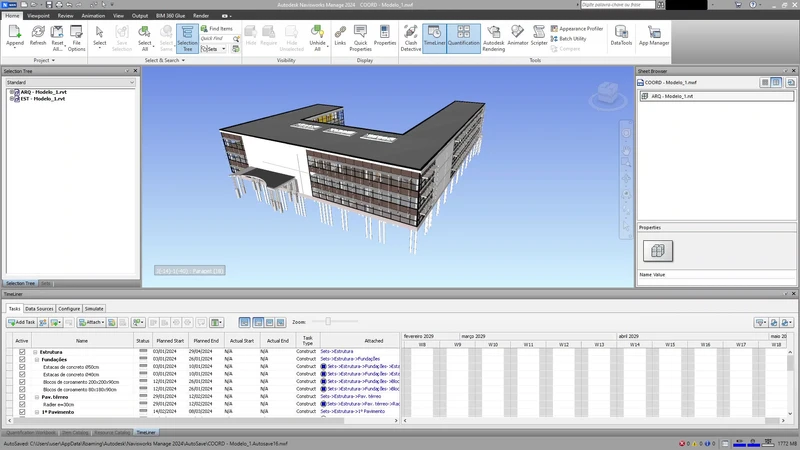Click the Reset All ribbon icon
Image resolution: width=800 pixels, height=450 pixels.
57,38
